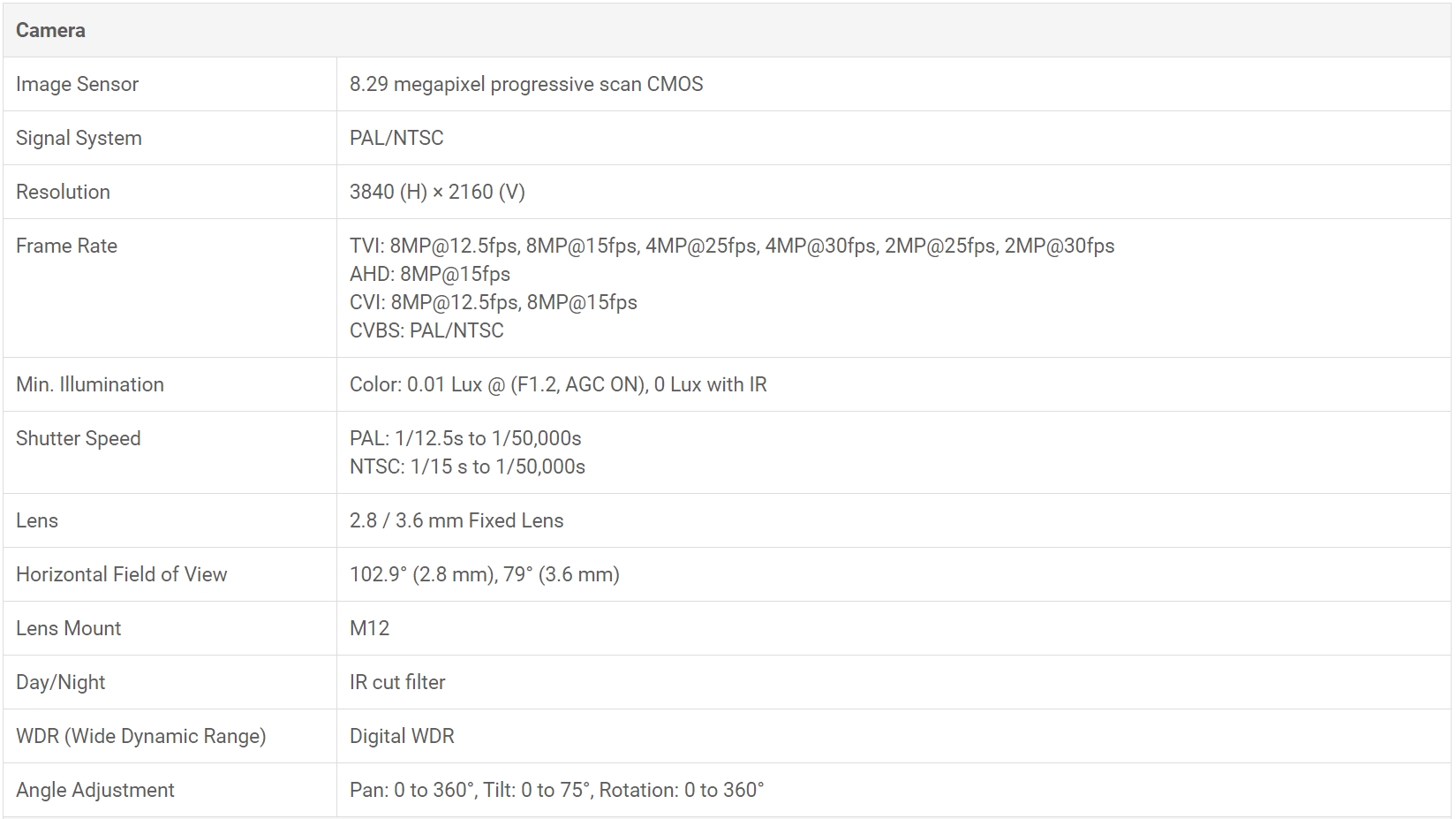
Task: Click the 3840 (H) × 2160 (V) resolution value
Action: (x=437, y=192)
